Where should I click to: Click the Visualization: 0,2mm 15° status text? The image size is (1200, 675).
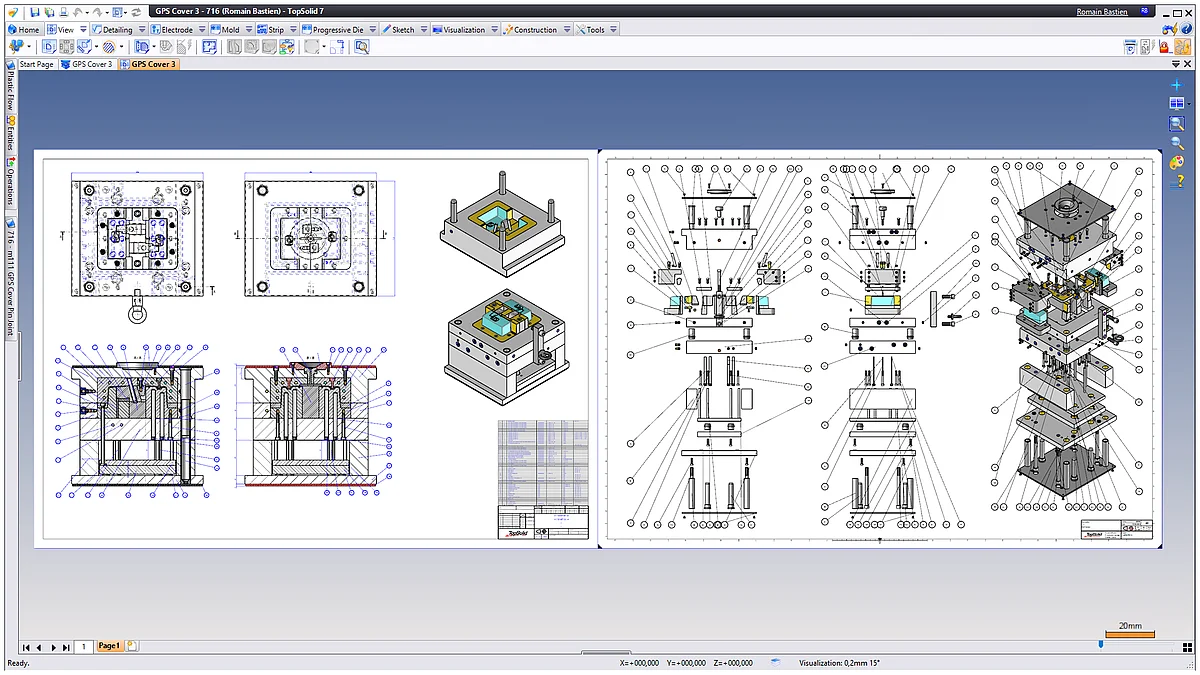coord(840,663)
